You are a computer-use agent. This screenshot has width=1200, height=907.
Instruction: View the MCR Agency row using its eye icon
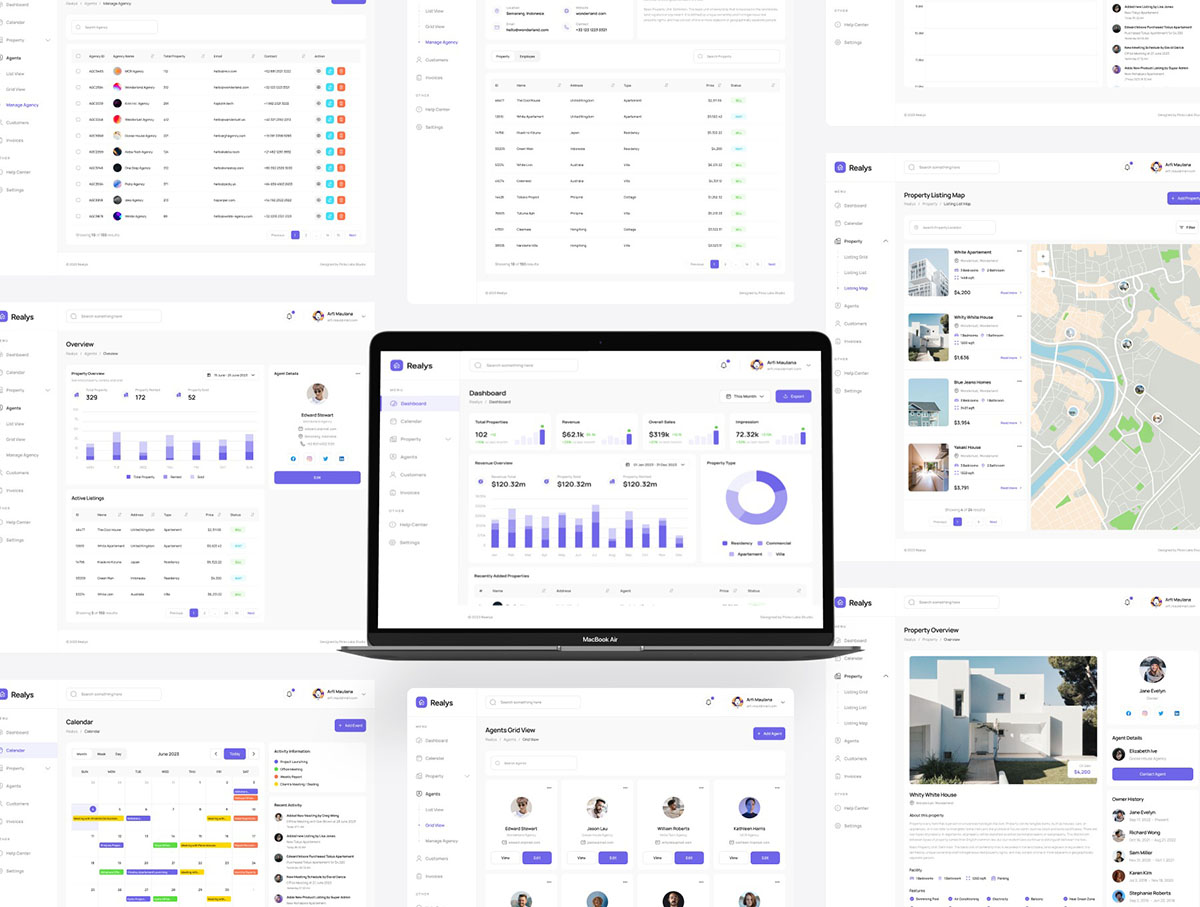317,71
